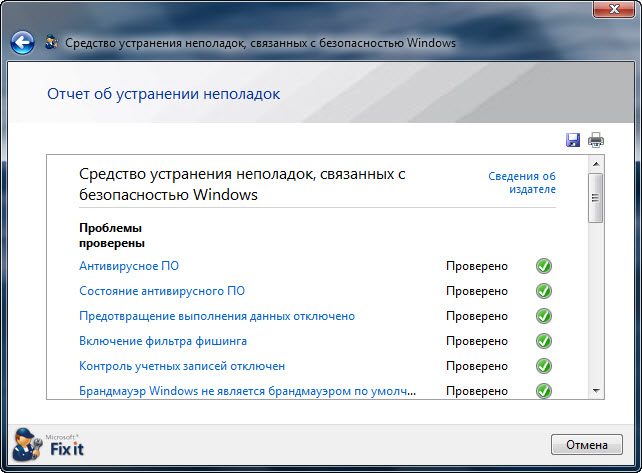Image resolution: width=642 pixels, height=473 pixels.
Task: Click Проверено status for Антивирусное ПО
Action: point(477,266)
